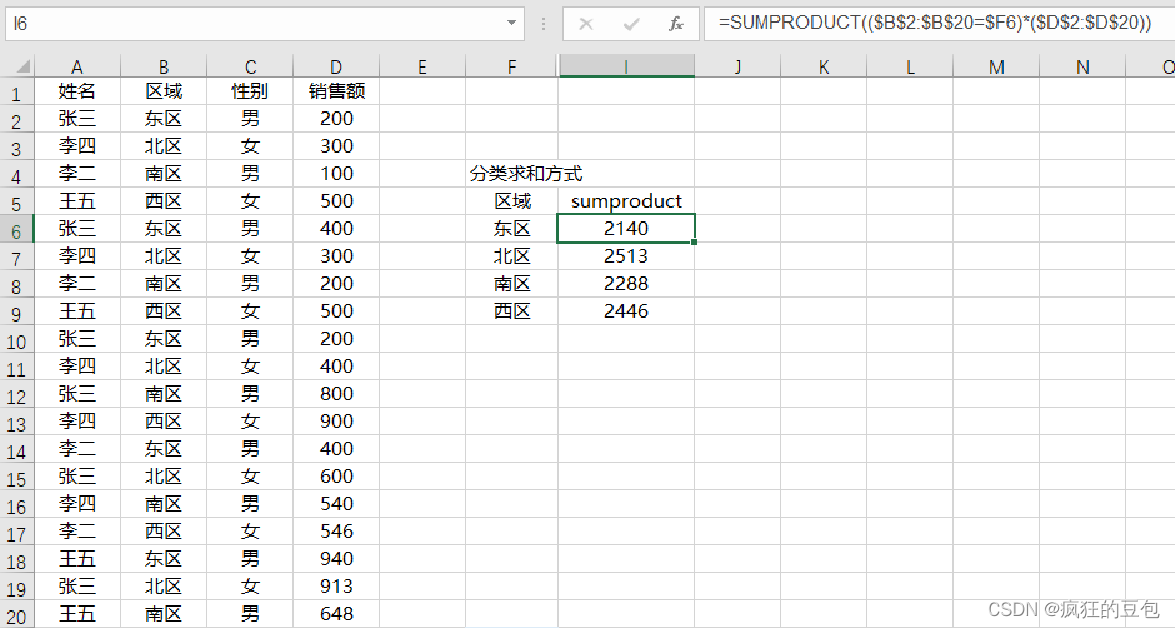1175x628 pixels.
Task: Select column F header
Action: [512, 67]
